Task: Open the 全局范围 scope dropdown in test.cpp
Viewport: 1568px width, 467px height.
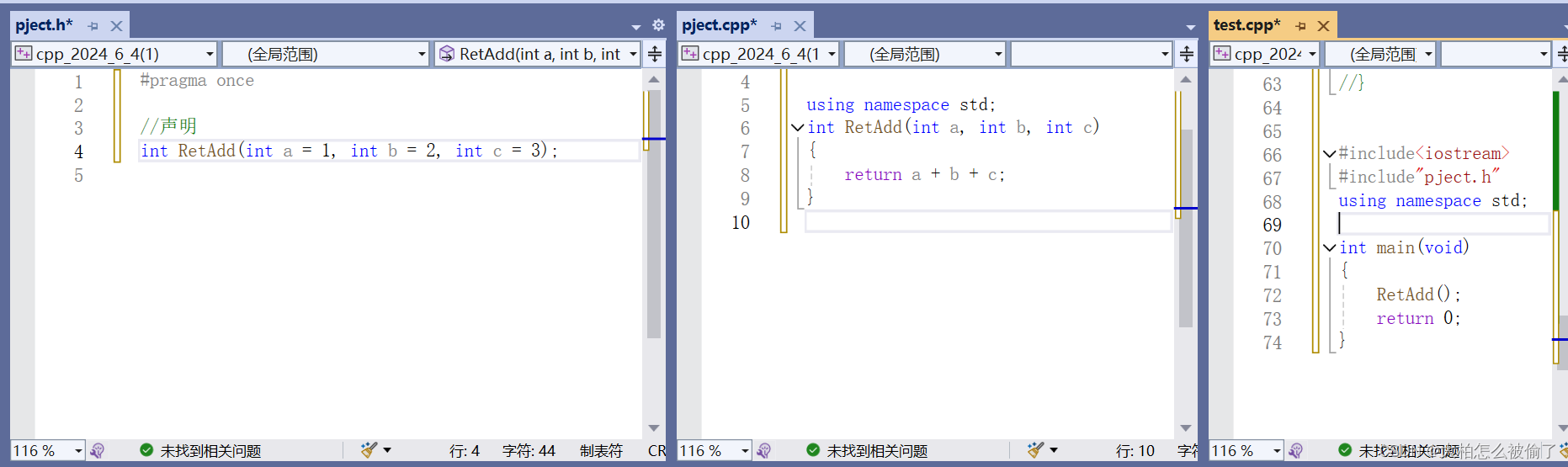Action: click(x=1380, y=54)
